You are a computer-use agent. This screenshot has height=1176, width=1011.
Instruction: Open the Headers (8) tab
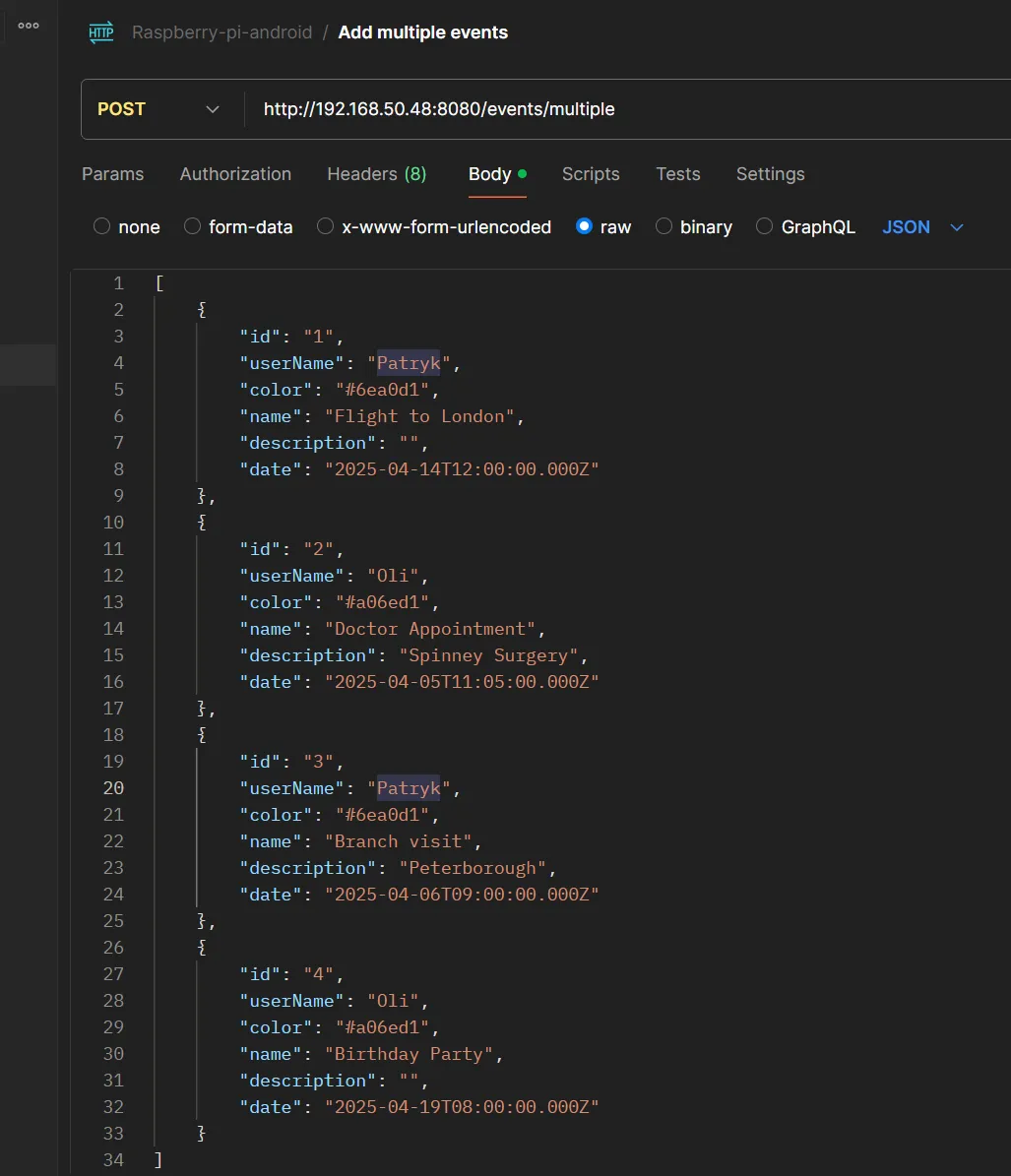[376, 174]
